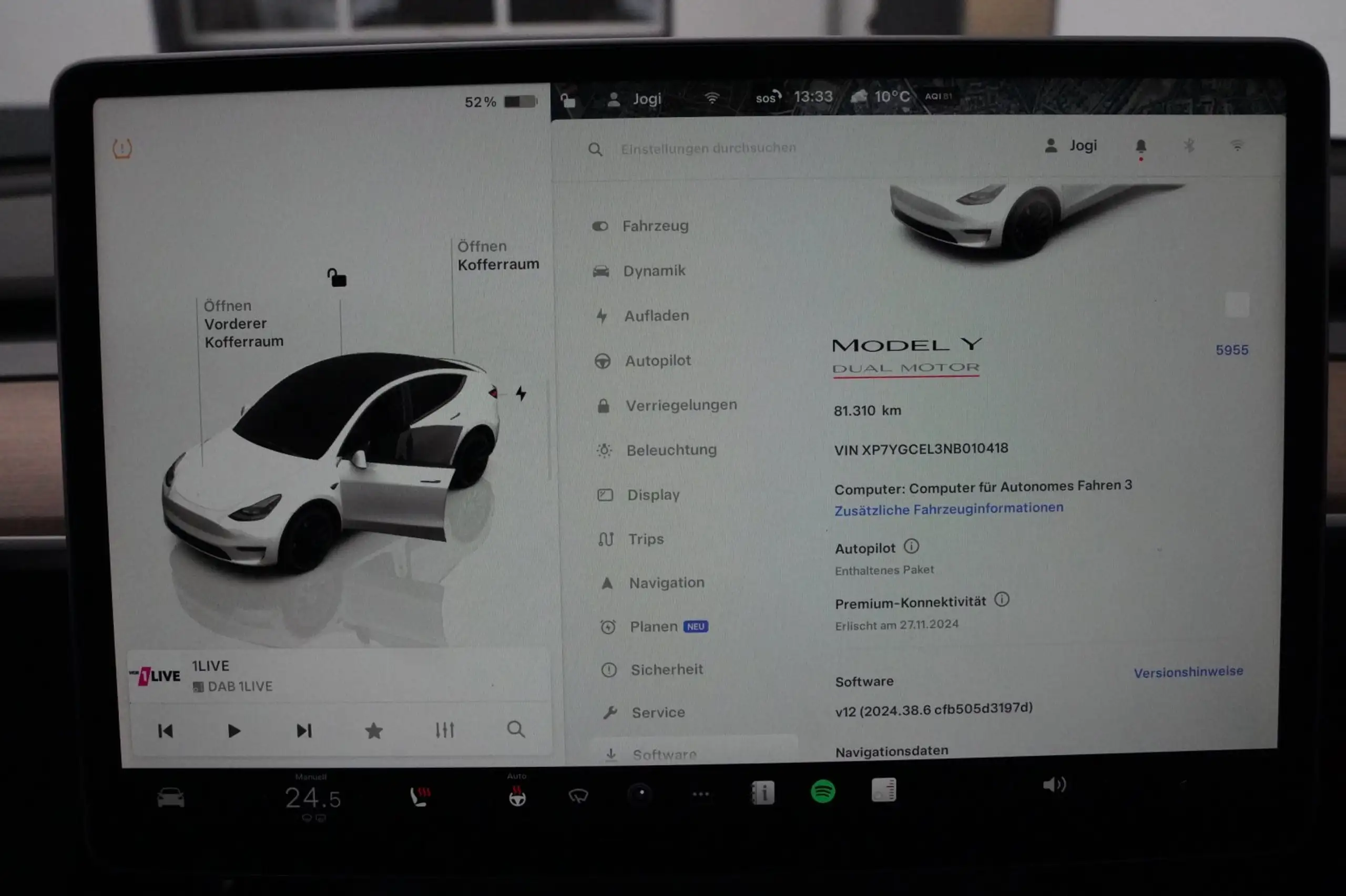Open the Vorderer Kofferraum (frunk)
This screenshot has width=1346, height=896.
[243, 323]
